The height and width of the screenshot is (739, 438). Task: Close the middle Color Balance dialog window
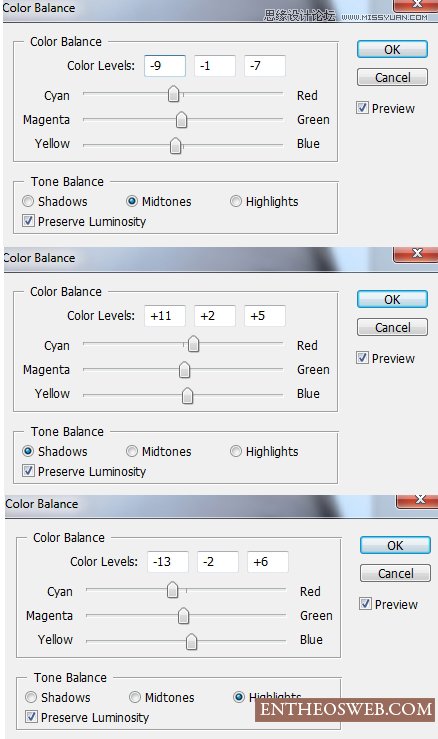[417, 254]
